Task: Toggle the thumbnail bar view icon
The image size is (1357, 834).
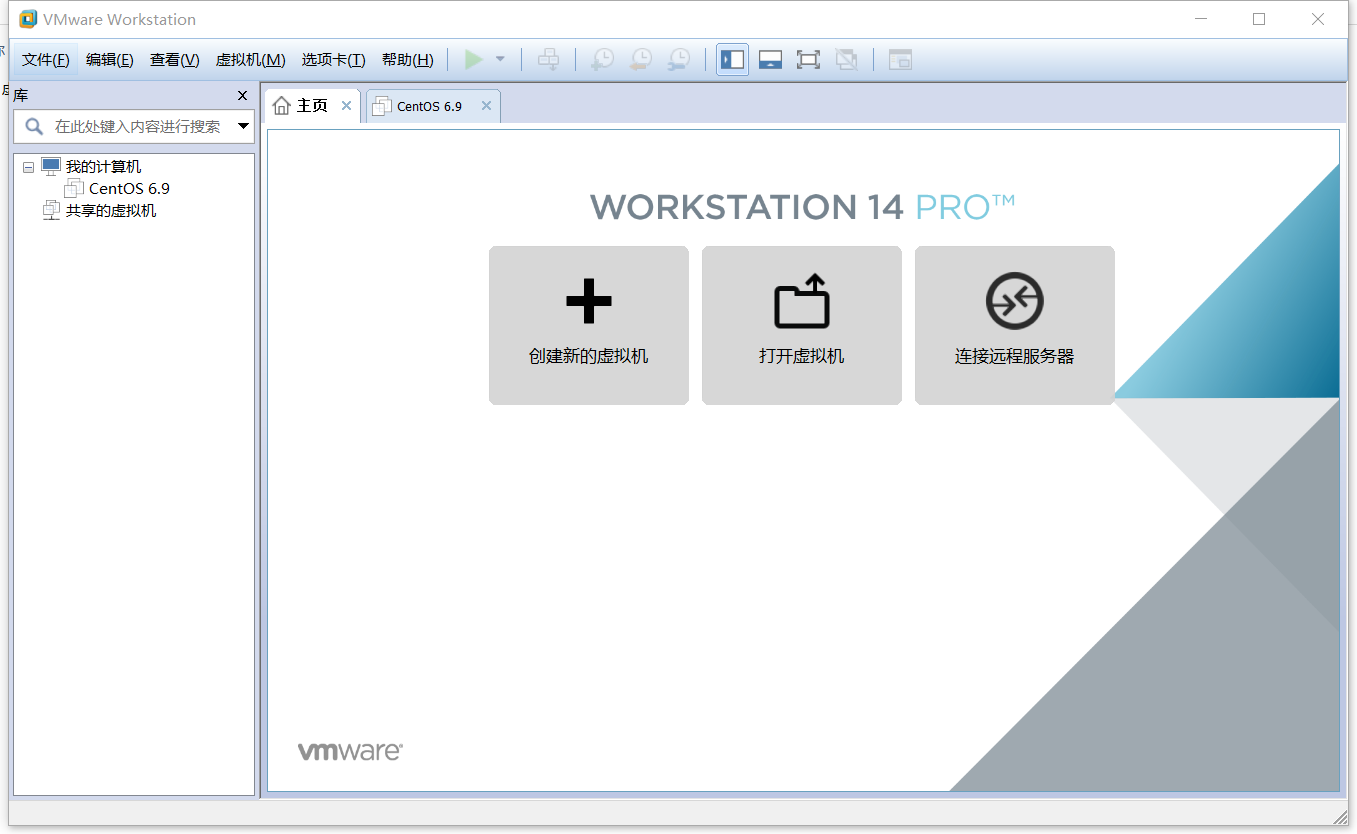Action: click(770, 60)
